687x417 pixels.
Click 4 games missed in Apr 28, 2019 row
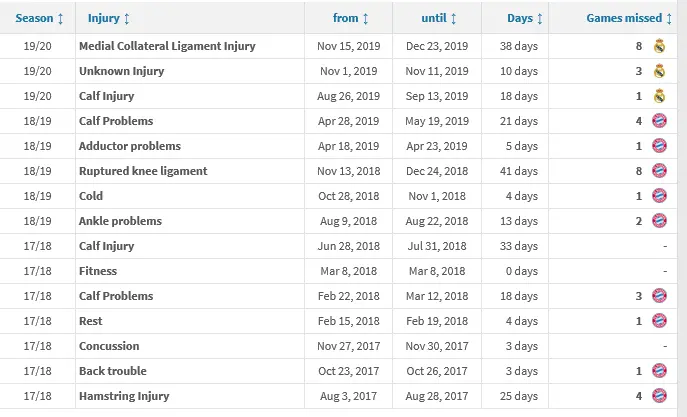tap(638, 121)
